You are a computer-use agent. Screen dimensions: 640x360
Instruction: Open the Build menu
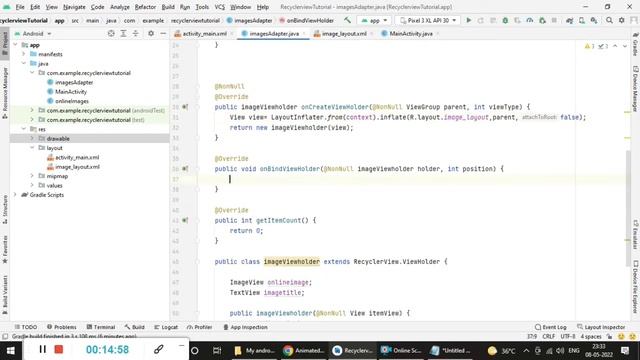(x=168, y=7)
